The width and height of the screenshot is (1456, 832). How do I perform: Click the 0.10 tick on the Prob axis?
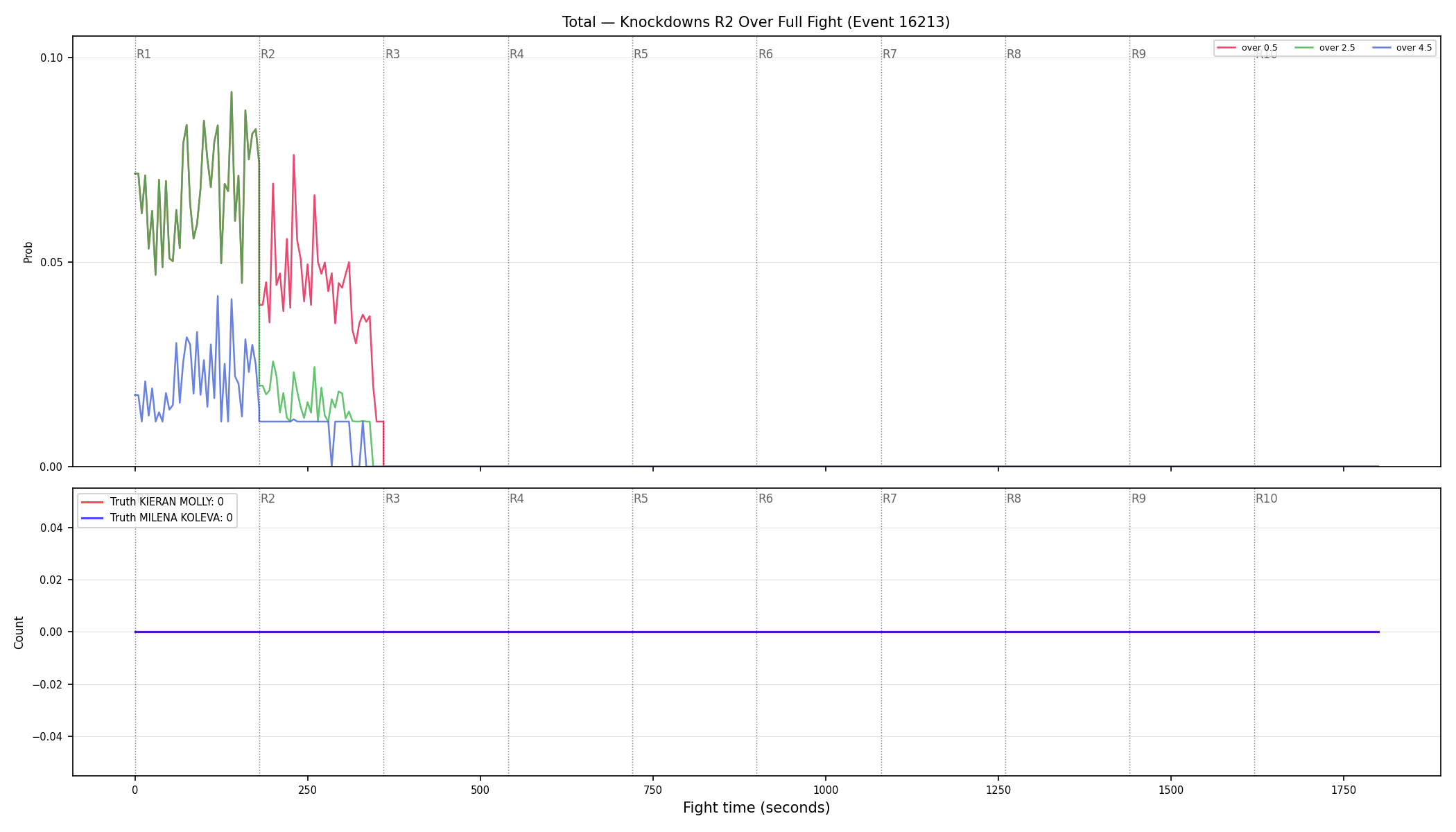(51, 58)
